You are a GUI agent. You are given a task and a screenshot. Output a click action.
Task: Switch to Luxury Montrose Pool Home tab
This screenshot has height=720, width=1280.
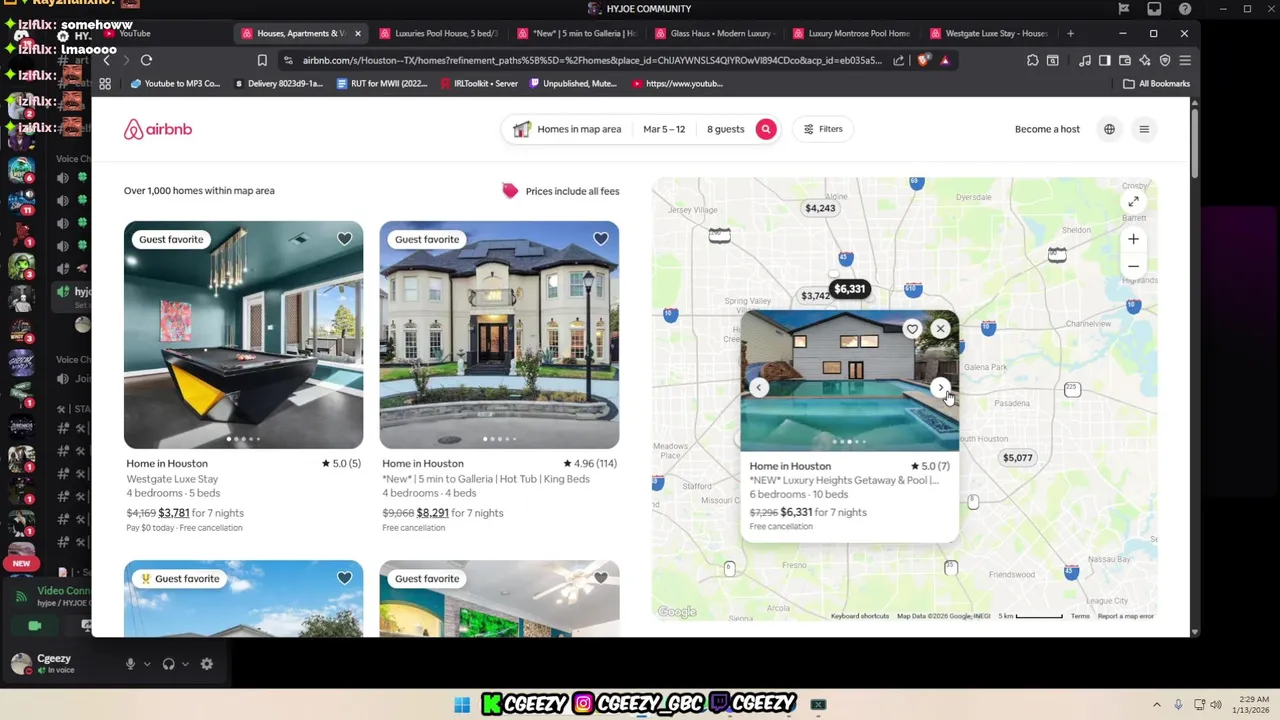(x=850, y=33)
